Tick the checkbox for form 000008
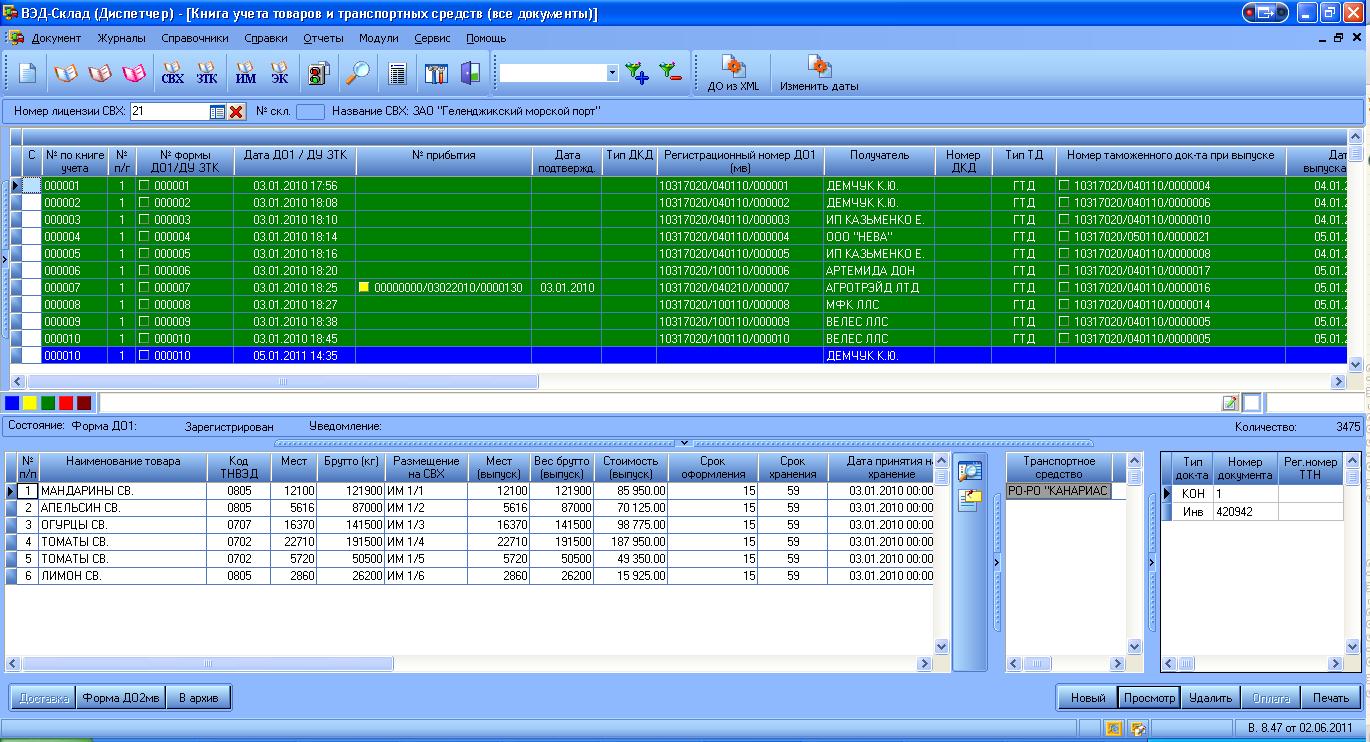 [x=144, y=305]
